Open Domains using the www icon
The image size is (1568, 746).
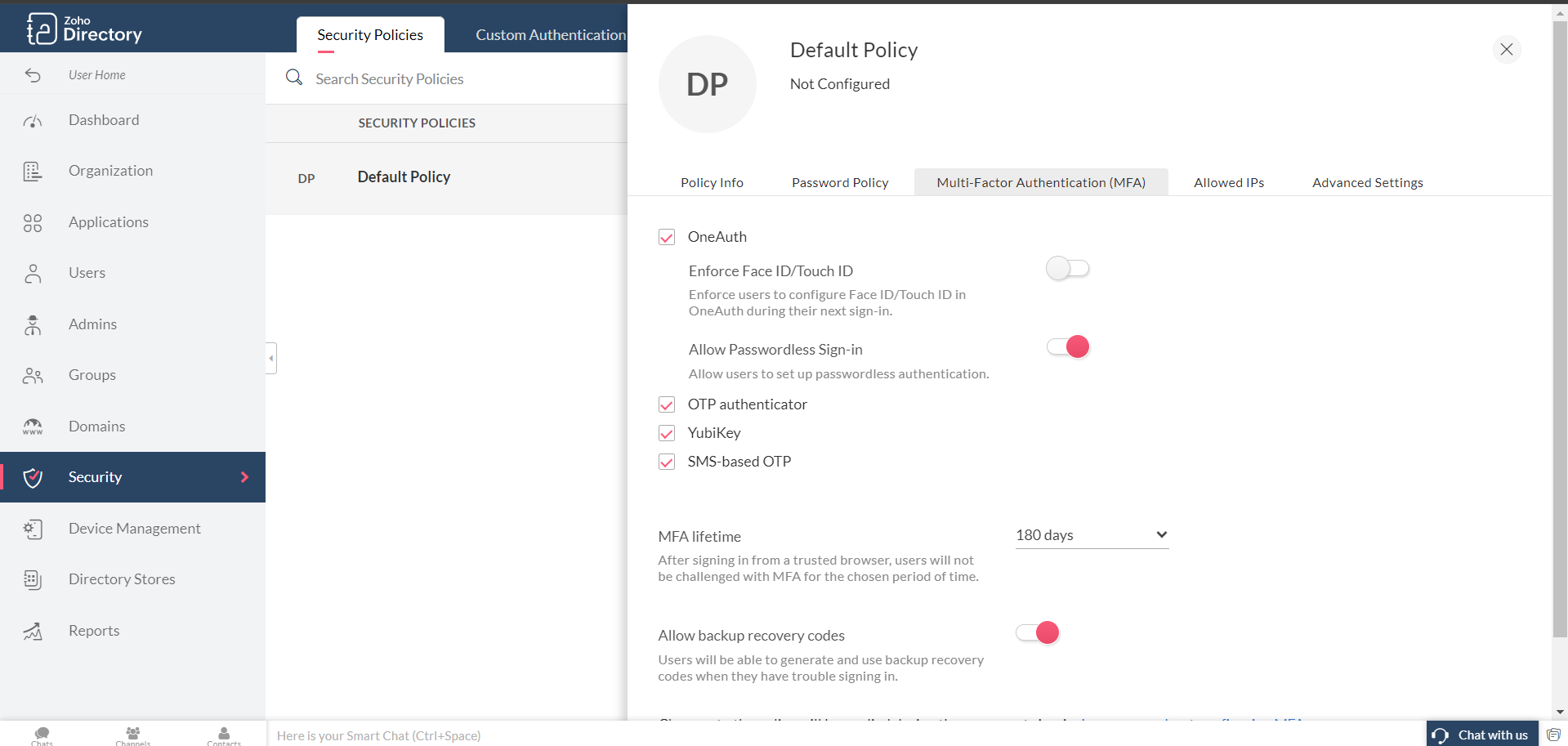[x=33, y=427]
